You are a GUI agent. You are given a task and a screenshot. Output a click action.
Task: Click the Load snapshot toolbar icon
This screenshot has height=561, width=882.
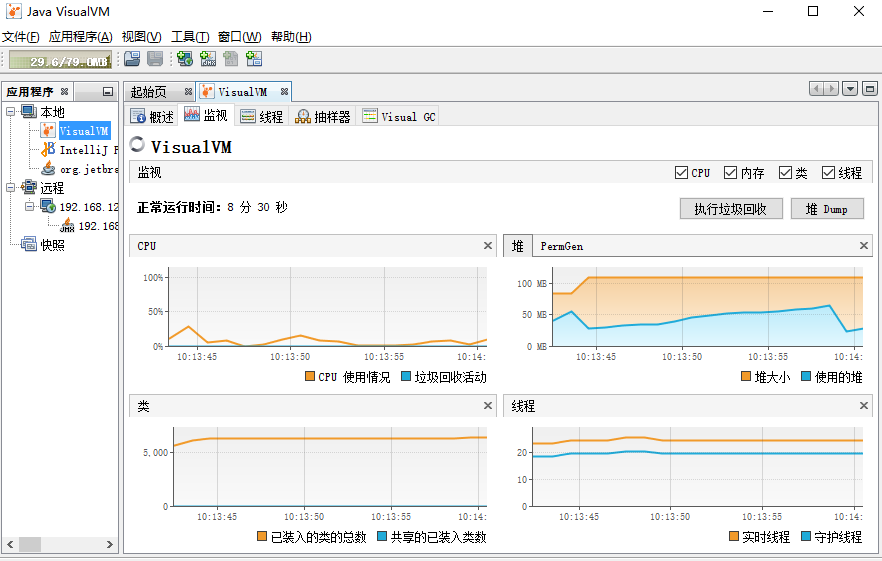click(132, 59)
